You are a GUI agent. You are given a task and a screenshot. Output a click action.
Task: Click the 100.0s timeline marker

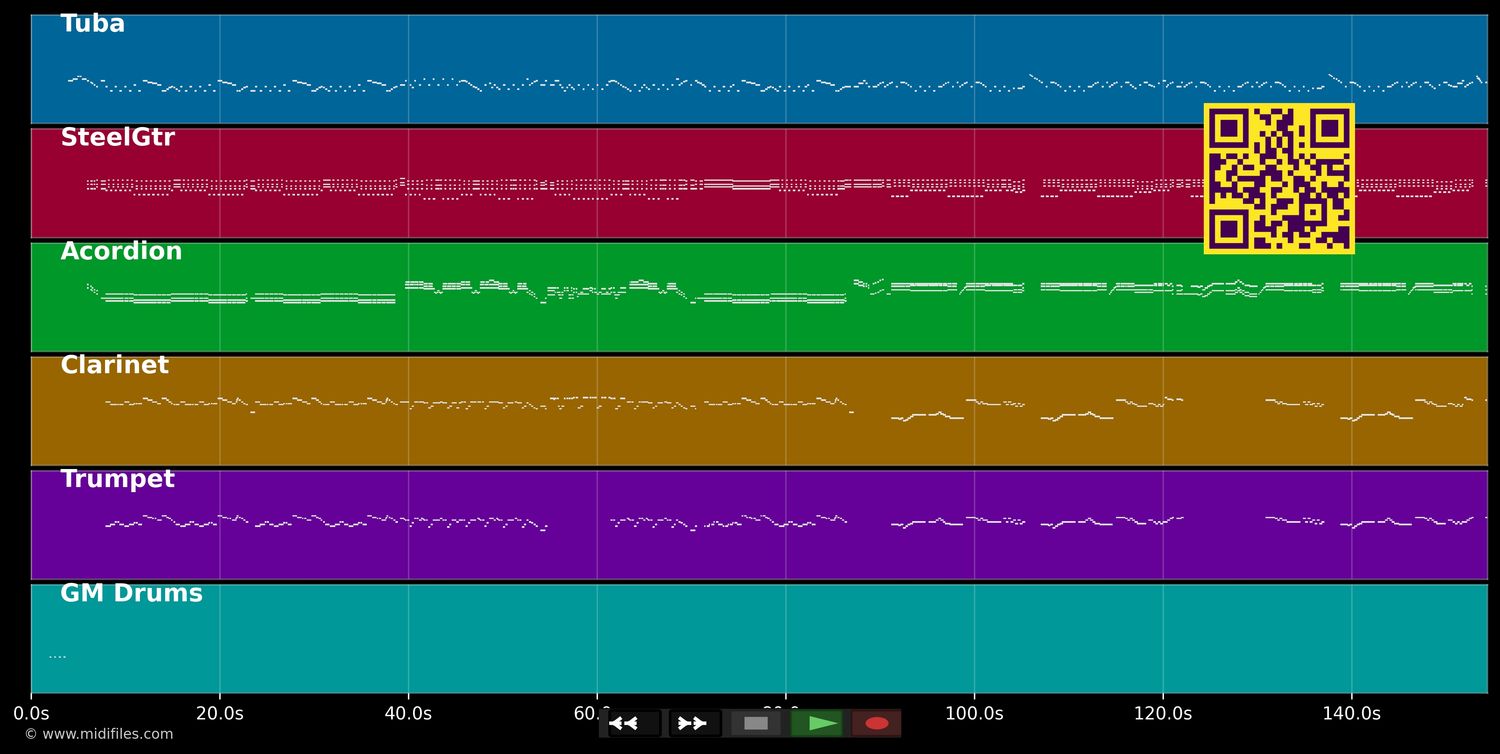pos(974,714)
